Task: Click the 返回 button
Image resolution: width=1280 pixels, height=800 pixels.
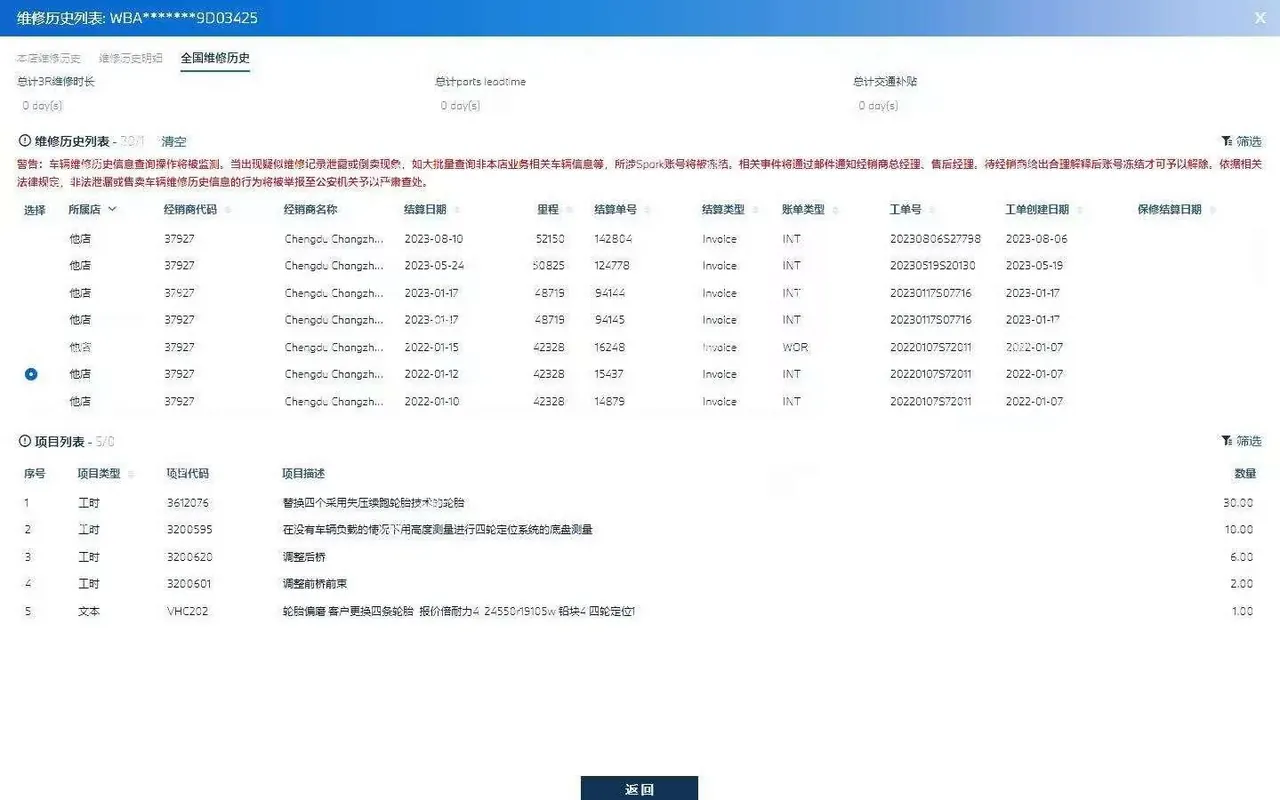Action: tap(639, 788)
